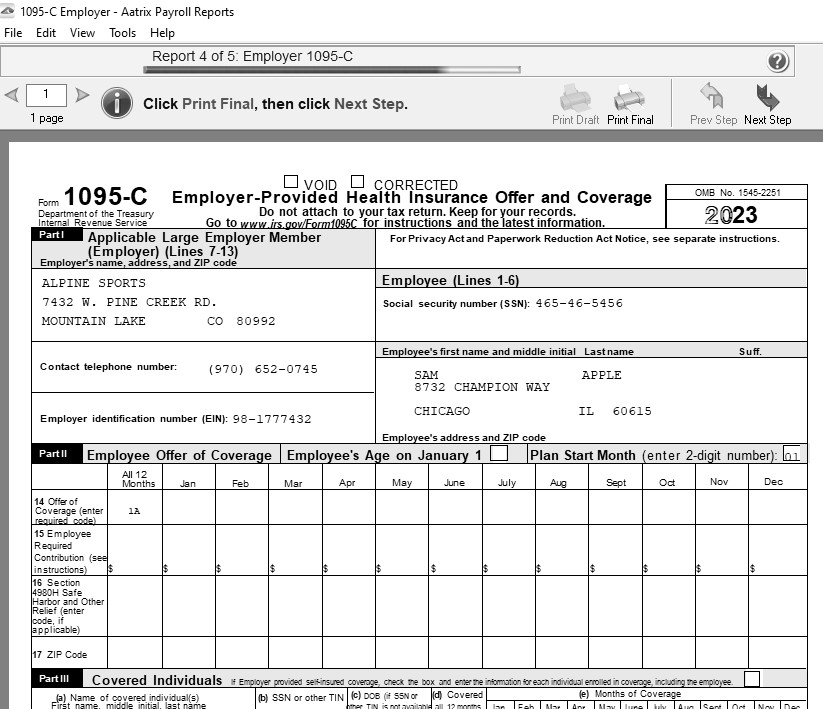The image size is (823, 709).
Task: Click the OMB No. 1545-2251 text
Action: tap(737, 193)
